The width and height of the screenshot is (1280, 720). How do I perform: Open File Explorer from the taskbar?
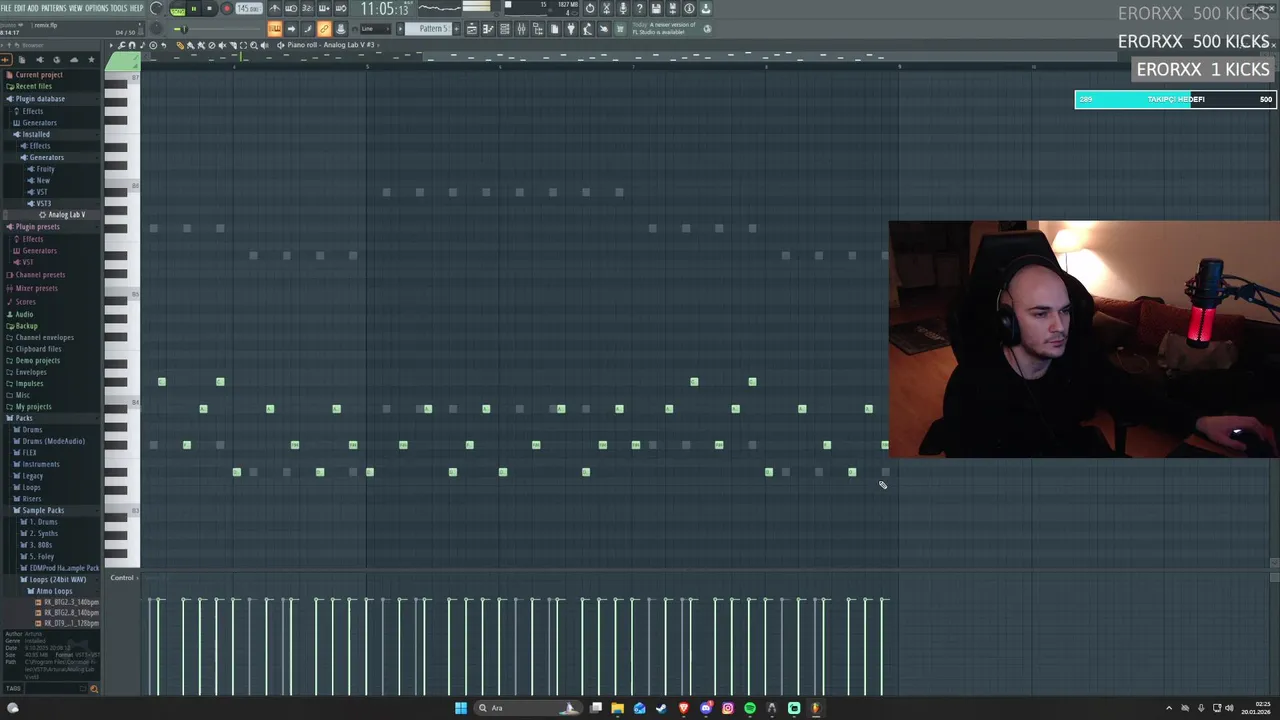tap(617, 708)
